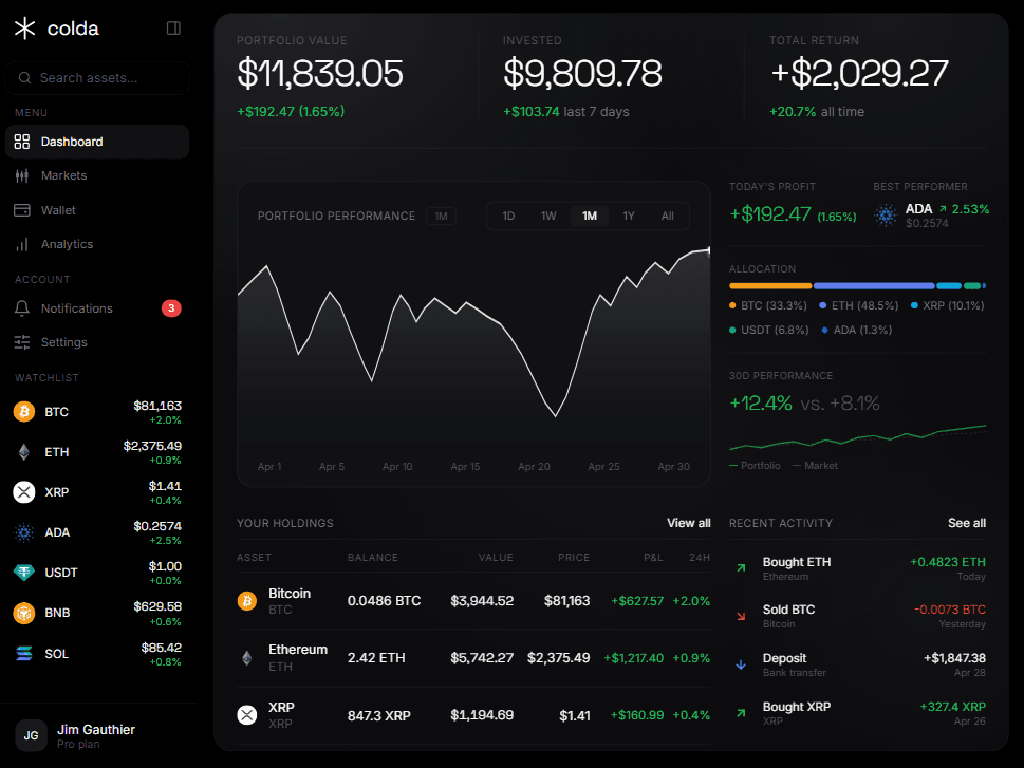1024x768 pixels.
Task: Open the Markets menu item
Action: (97, 176)
